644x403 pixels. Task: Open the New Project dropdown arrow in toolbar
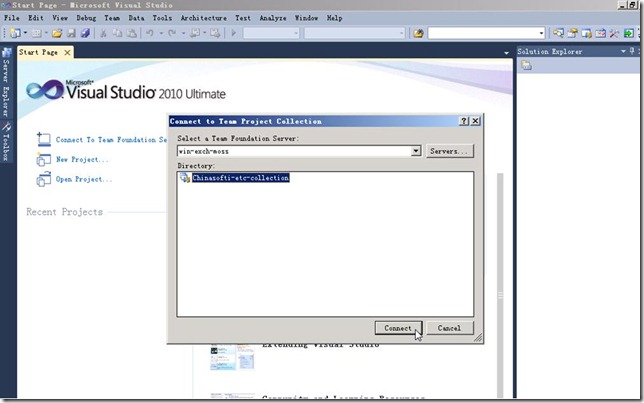tap(25, 33)
